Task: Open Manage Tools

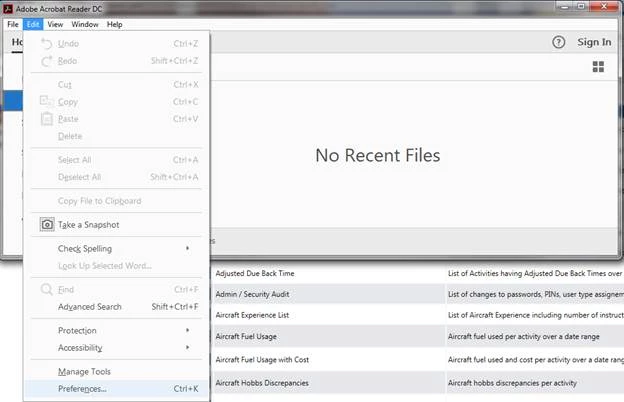Action: (x=116, y=371)
